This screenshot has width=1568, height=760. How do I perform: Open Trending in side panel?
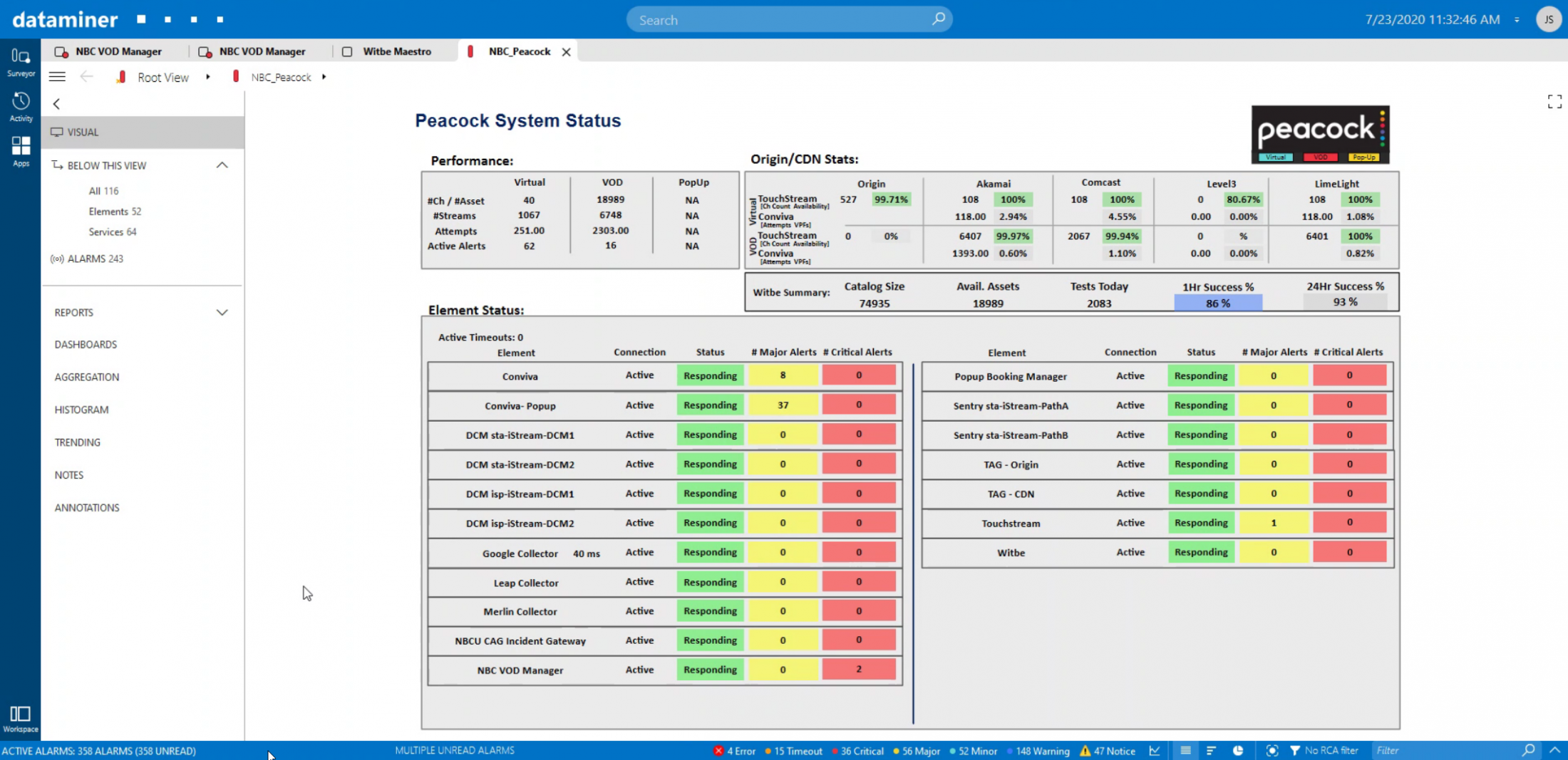tap(77, 442)
